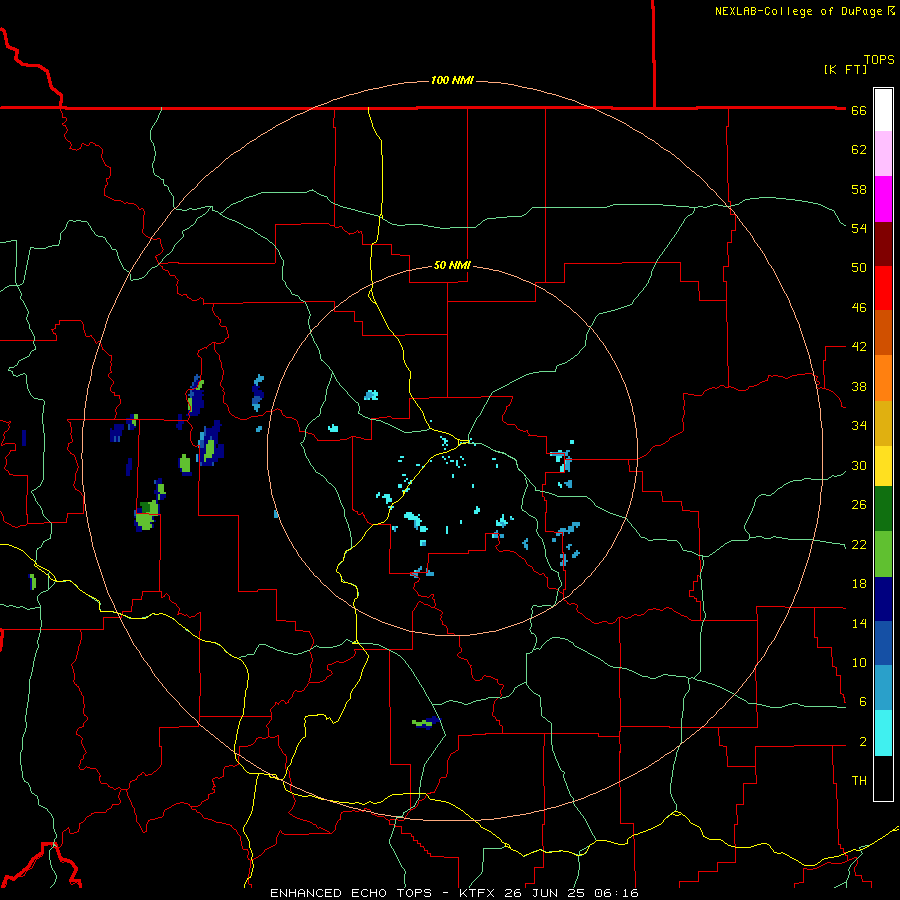Viewport: 900px width, 900px height.
Task: Click the 22 legend value
Action: pos(859,545)
